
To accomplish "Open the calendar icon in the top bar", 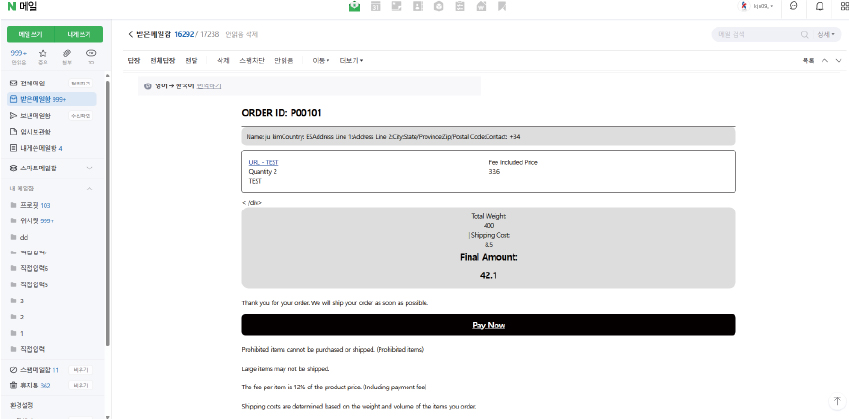I will coord(376,7).
